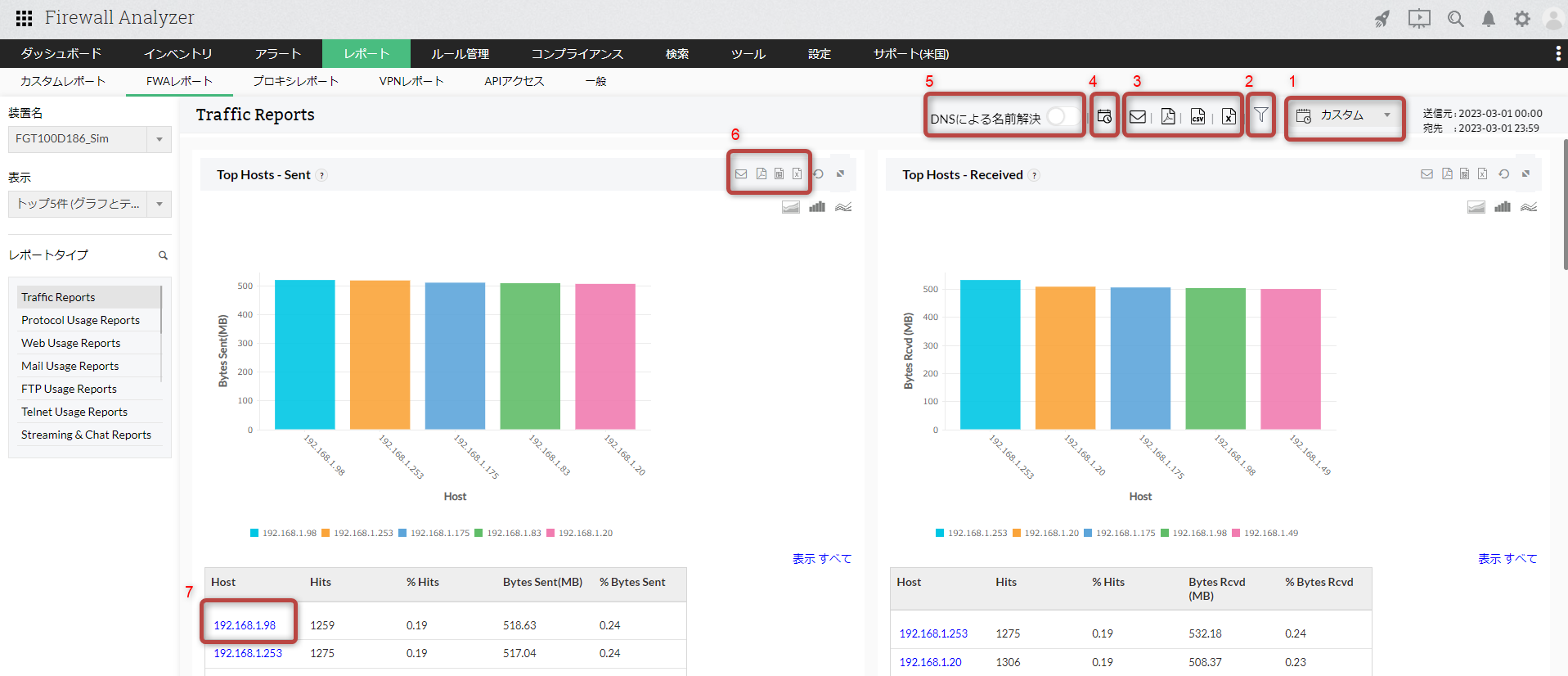Switch to the アラート tab

(x=278, y=54)
